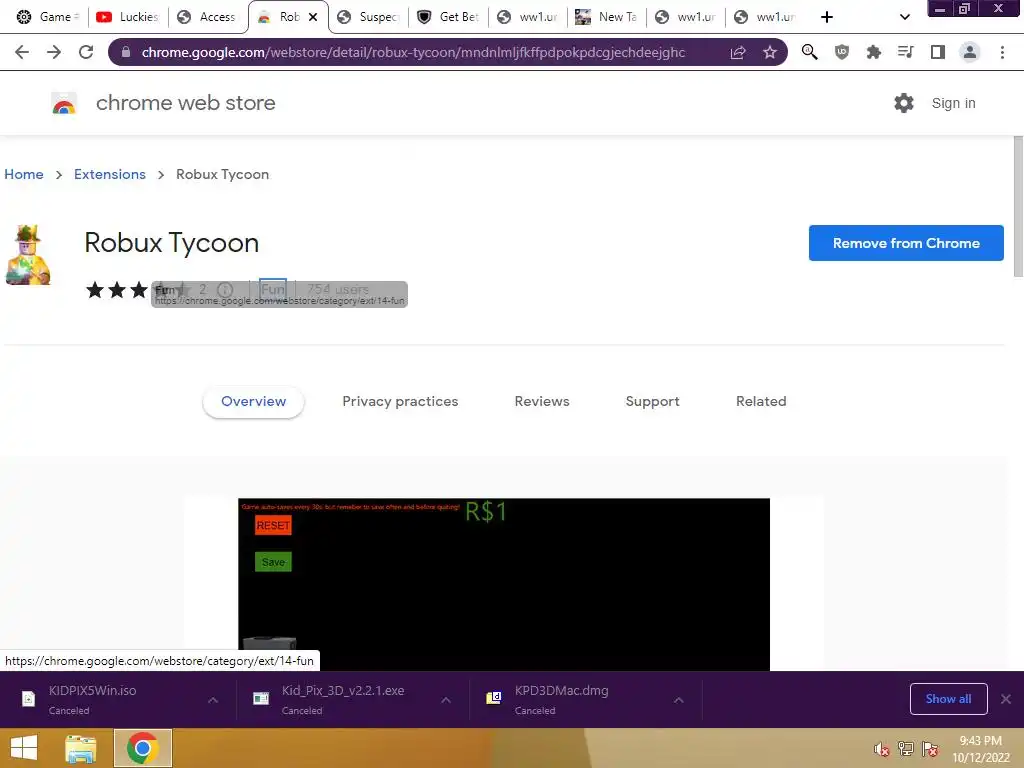Click the Chrome taskbar icon
The image size is (1024, 768).
(x=143, y=748)
